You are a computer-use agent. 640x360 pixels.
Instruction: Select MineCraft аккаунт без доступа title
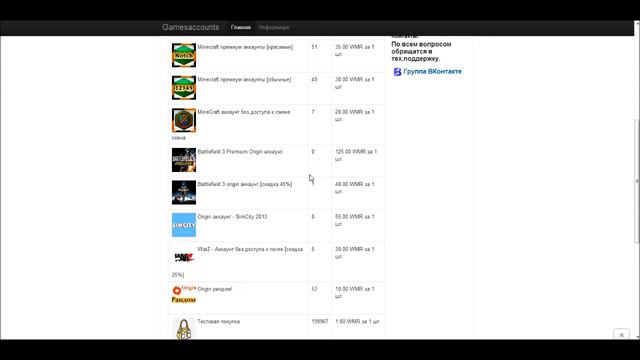pyautogui.click(x=244, y=112)
